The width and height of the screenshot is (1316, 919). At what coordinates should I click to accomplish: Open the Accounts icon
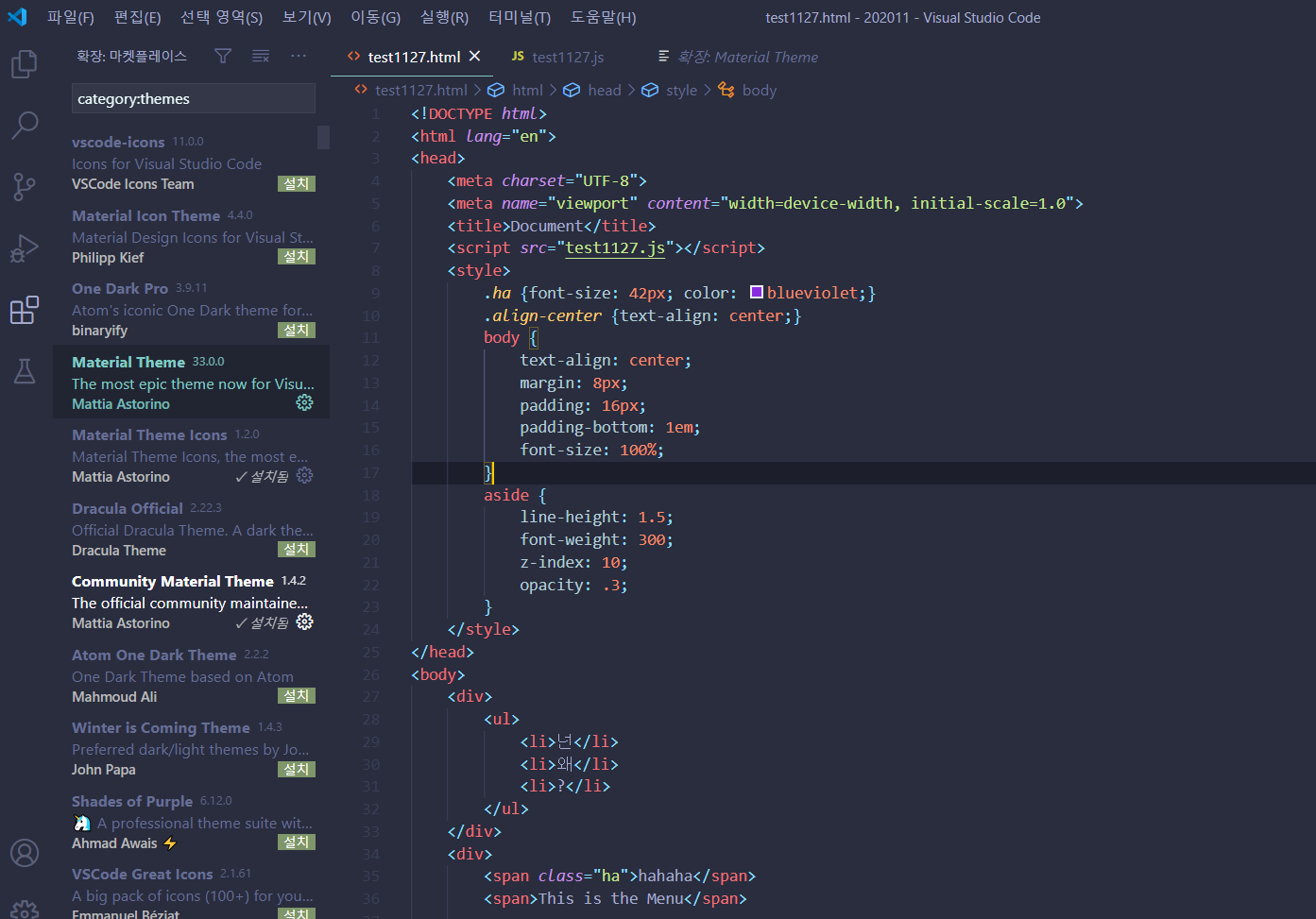(x=25, y=853)
